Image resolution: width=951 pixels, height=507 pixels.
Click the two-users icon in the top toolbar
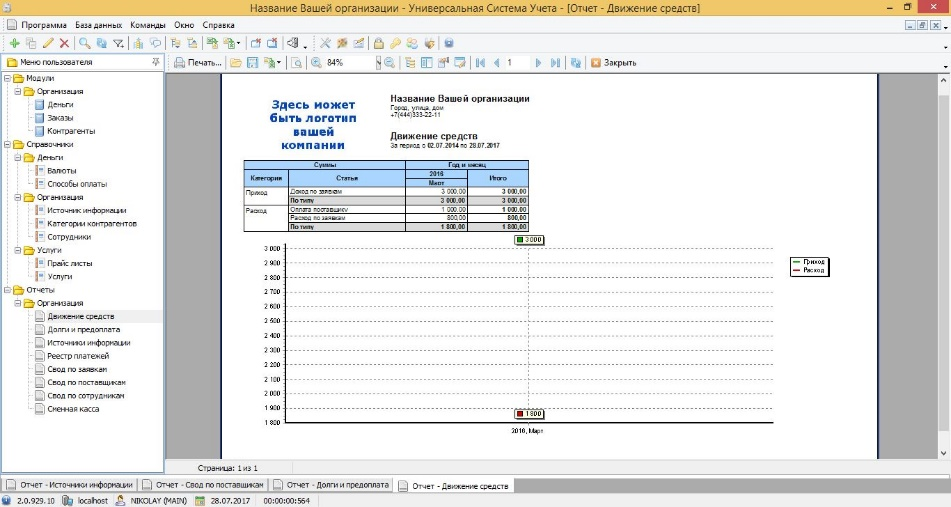pyautogui.click(x=412, y=43)
